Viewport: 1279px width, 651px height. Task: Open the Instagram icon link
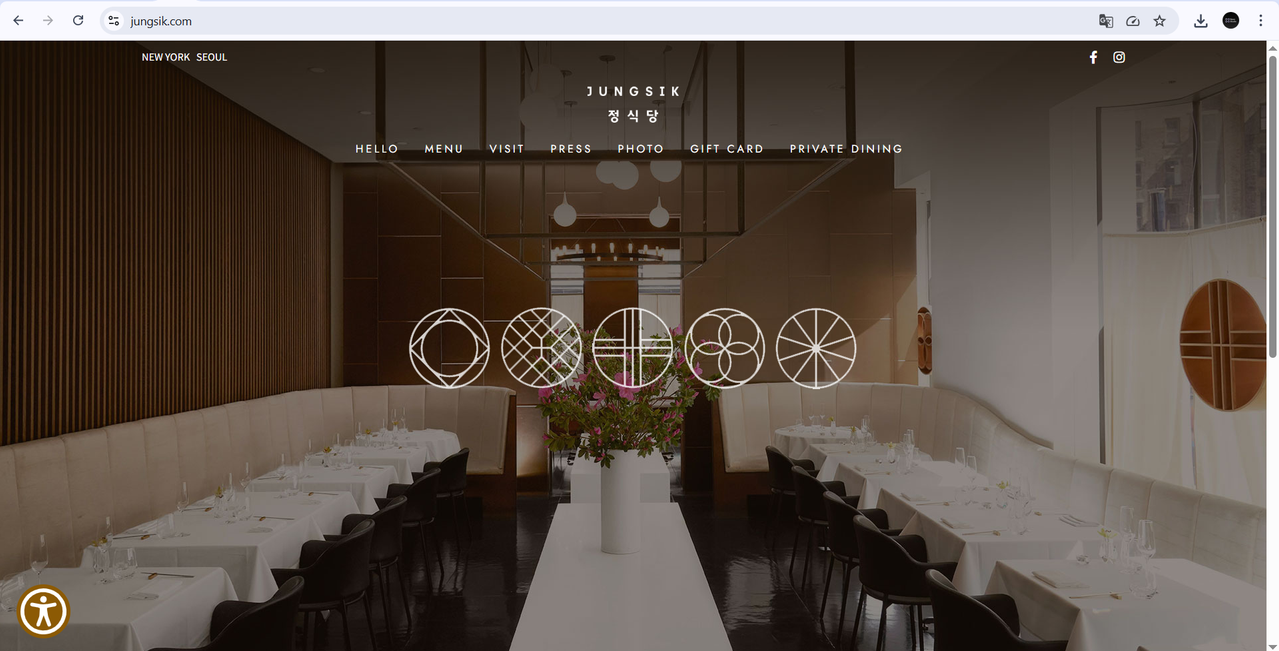click(1119, 57)
